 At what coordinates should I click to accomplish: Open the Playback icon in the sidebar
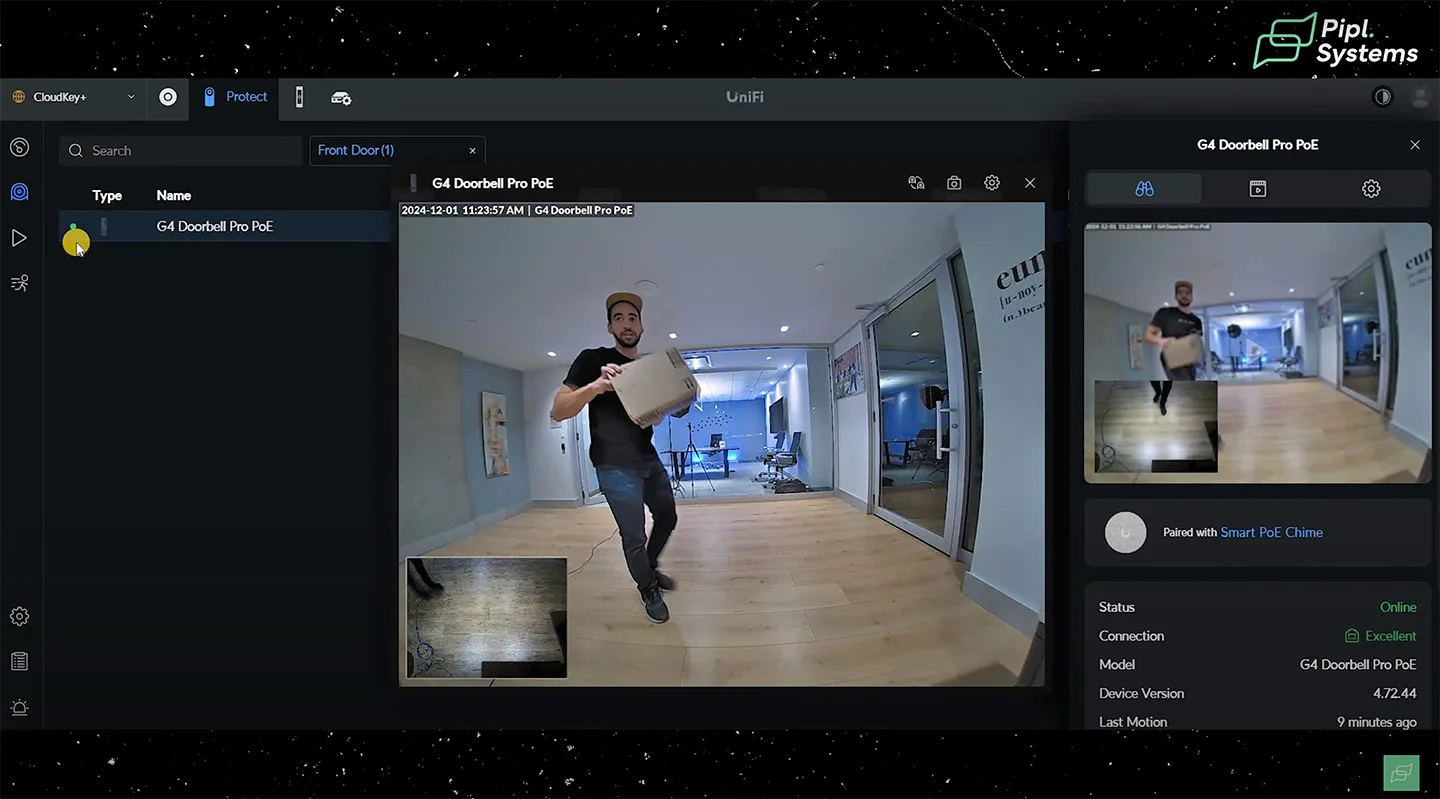point(19,238)
